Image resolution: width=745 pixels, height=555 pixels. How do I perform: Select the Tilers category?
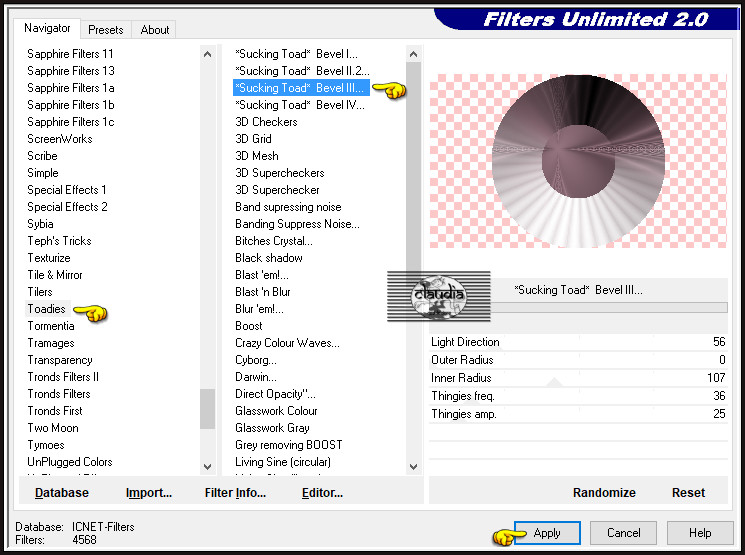pos(40,292)
